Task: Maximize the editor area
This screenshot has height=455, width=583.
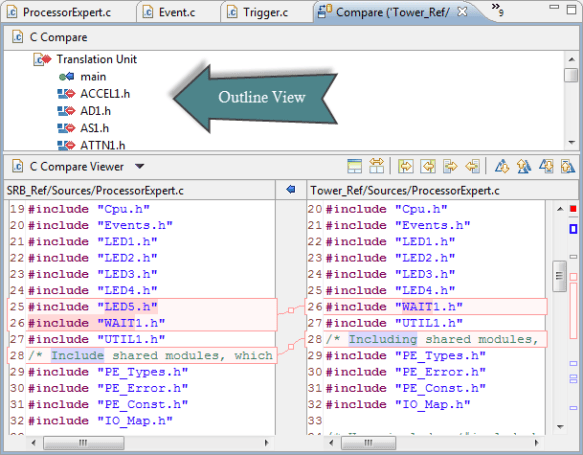Action: (x=571, y=9)
